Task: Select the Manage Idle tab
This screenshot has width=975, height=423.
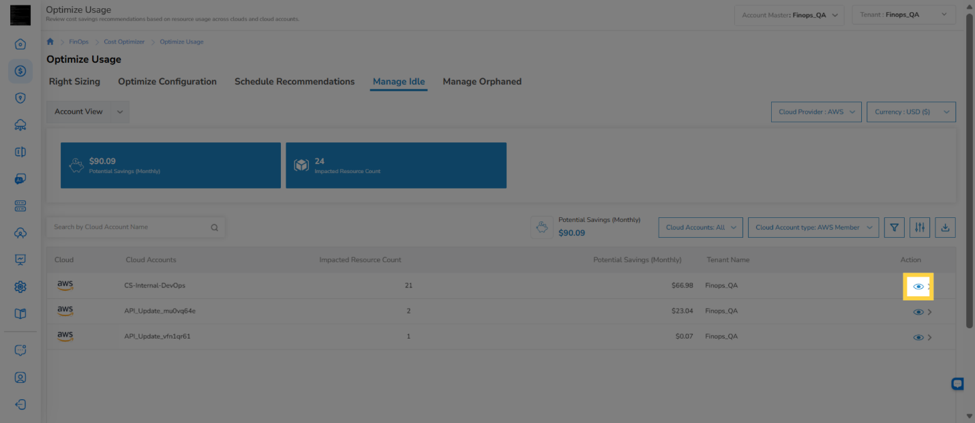Action: pos(399,81)
